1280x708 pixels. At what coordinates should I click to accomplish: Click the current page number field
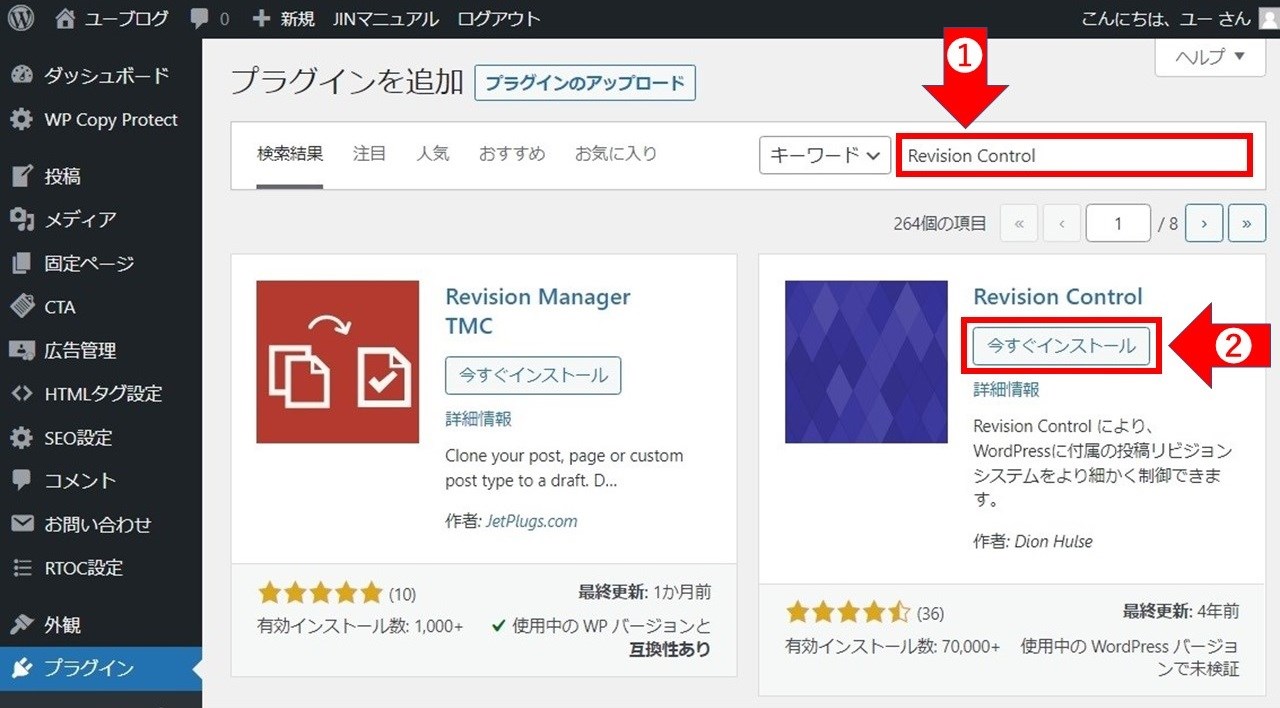[x=1118, y=224]
